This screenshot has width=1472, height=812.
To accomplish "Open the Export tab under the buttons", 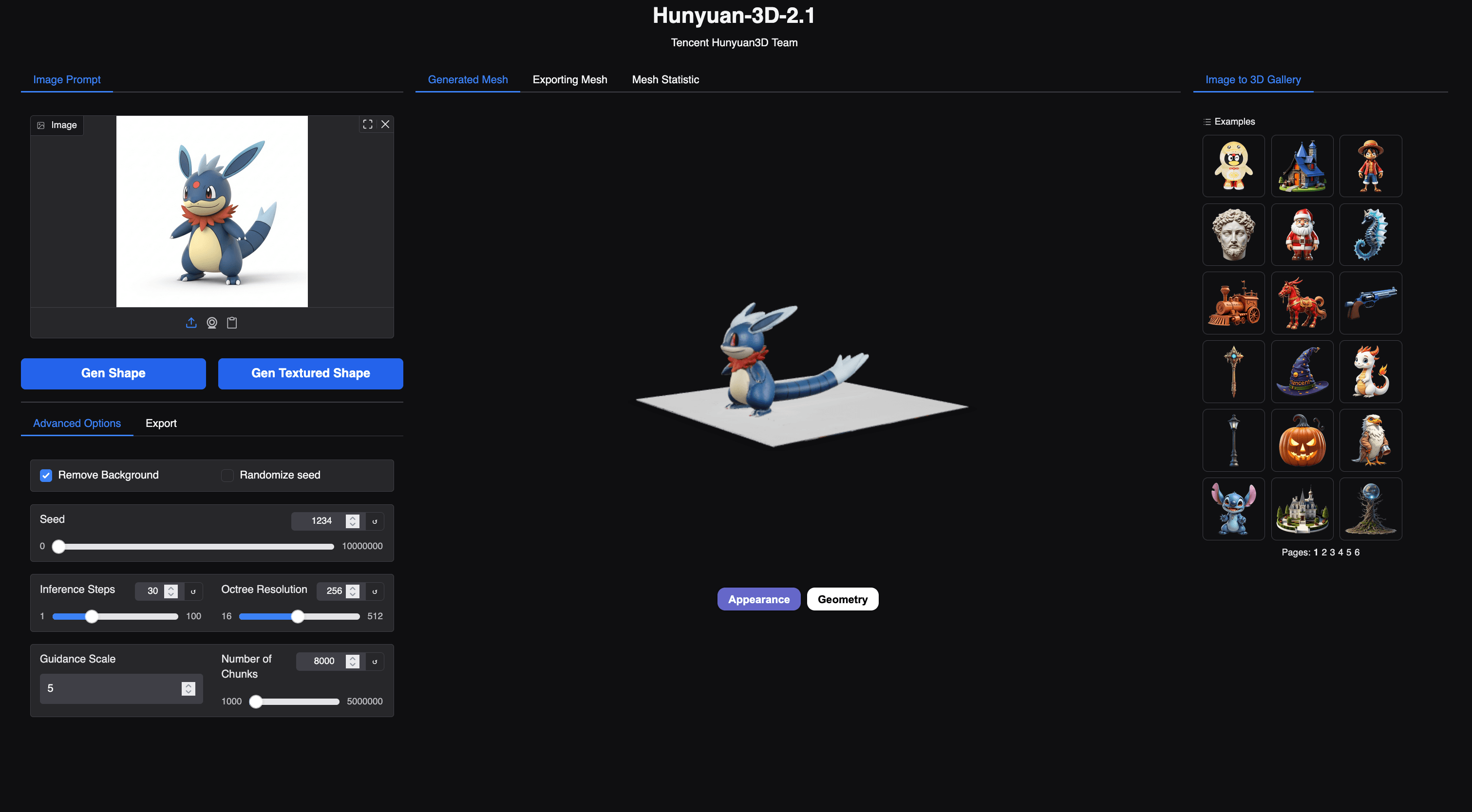I will (161, 423).
